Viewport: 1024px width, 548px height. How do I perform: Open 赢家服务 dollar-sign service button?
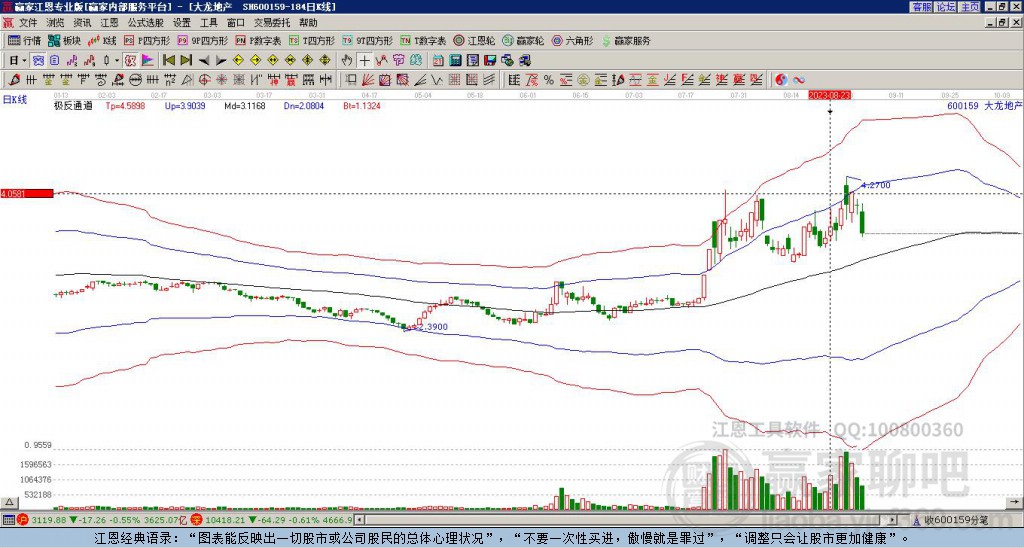(626, 40)
